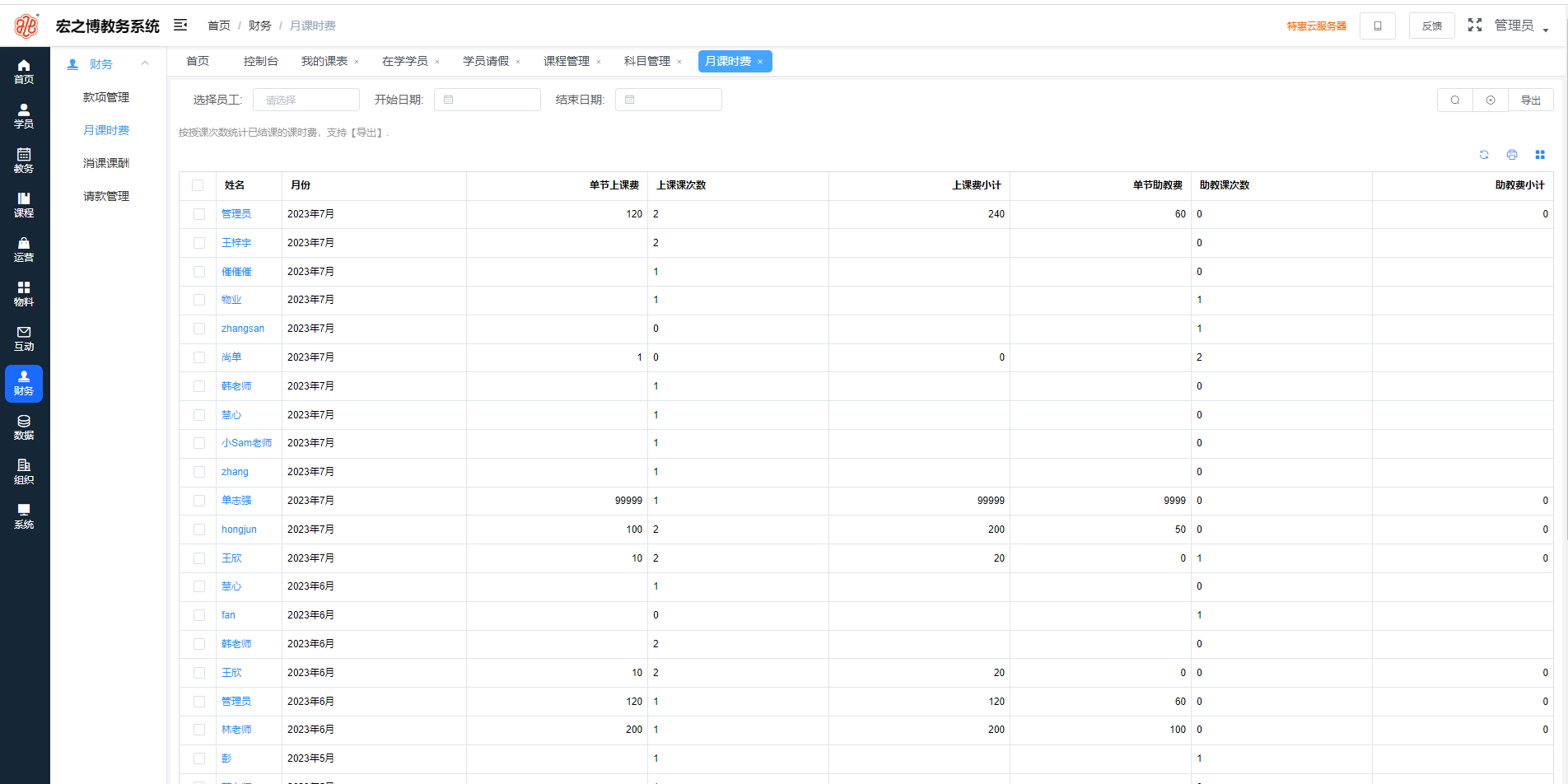The height and width of the screenshot is (784, 1568).
Task: Open the 组织 organization sidebar icon
Action: (24, 473)
